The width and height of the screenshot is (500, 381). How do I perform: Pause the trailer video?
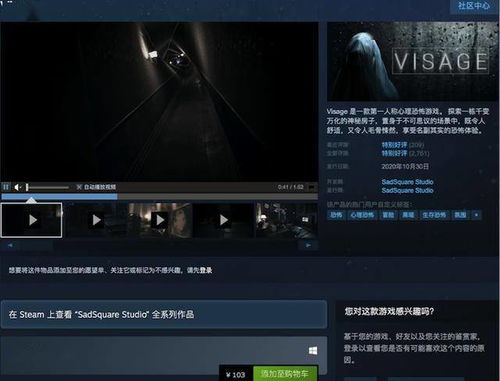pyautogui.click(x=6, y=187)
